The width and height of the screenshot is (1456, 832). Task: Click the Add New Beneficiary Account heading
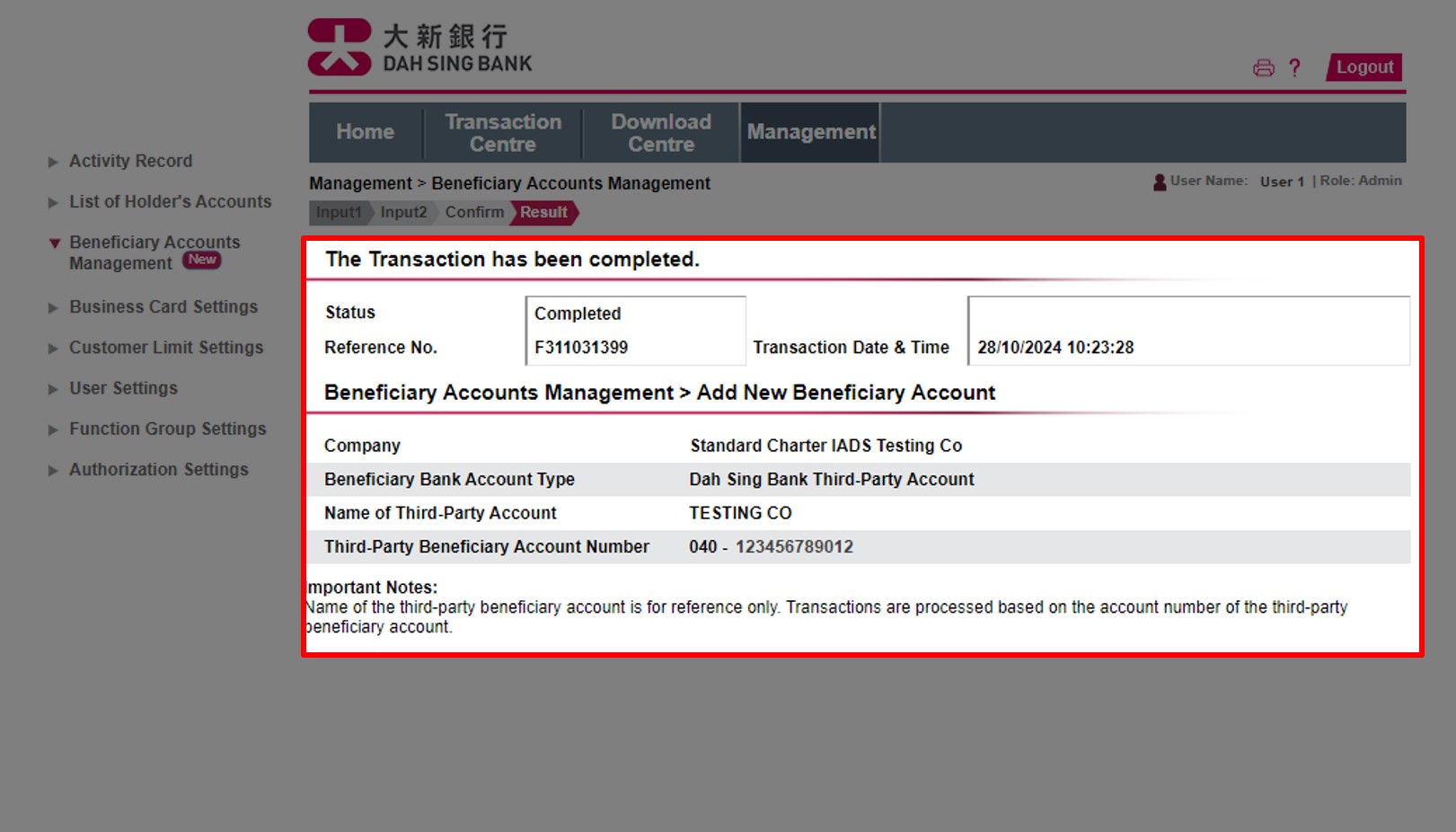[846, 393]
